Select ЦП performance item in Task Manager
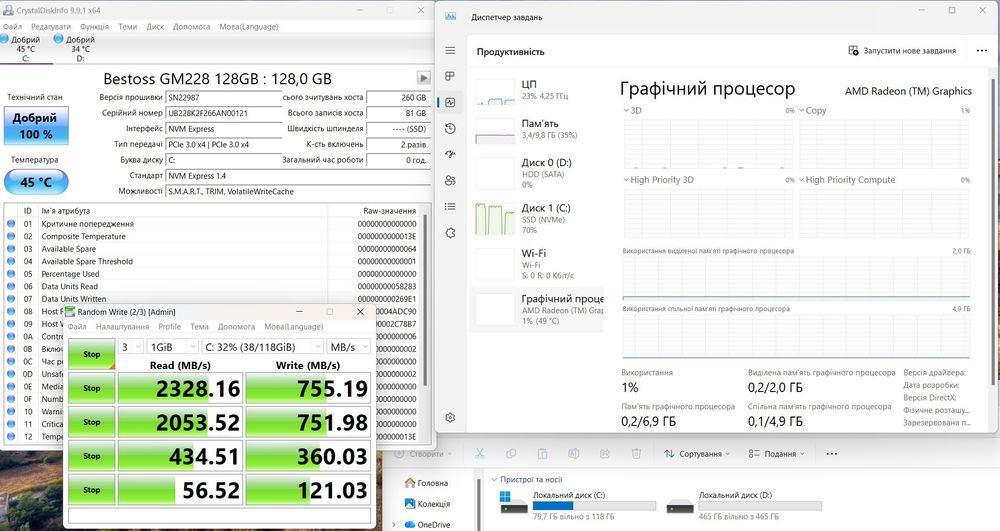The image size is (1000, 531). (537, 91)
